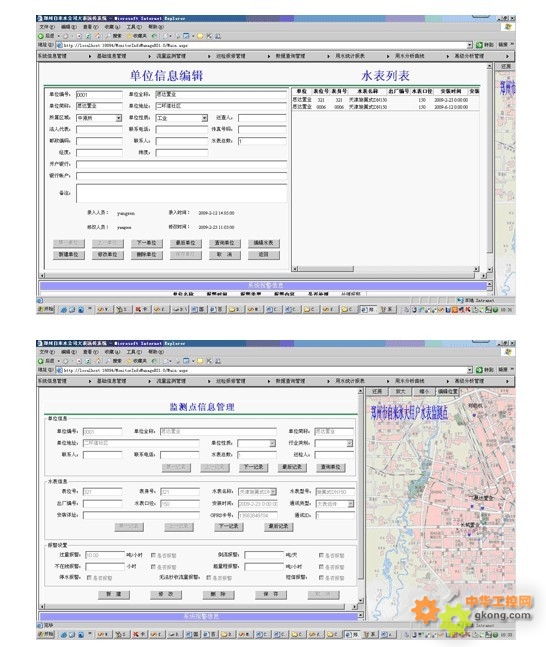Open Favorites star icon in lower browser toolbar
This screenshot has height=647, width=546.
[129, 361]
